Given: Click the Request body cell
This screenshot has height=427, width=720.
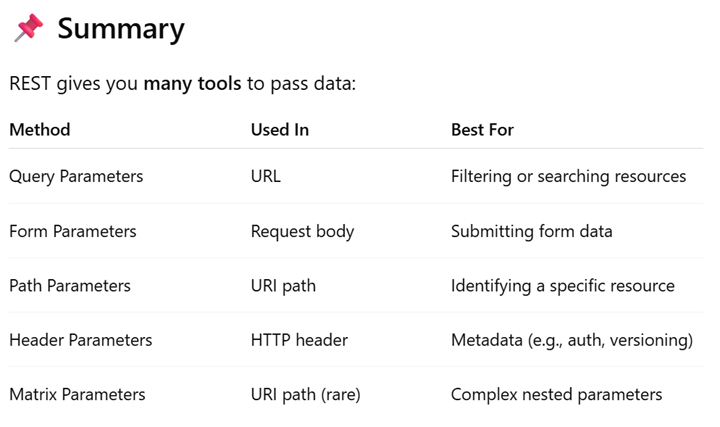Looking at the screenshot, I should (303, 231).
